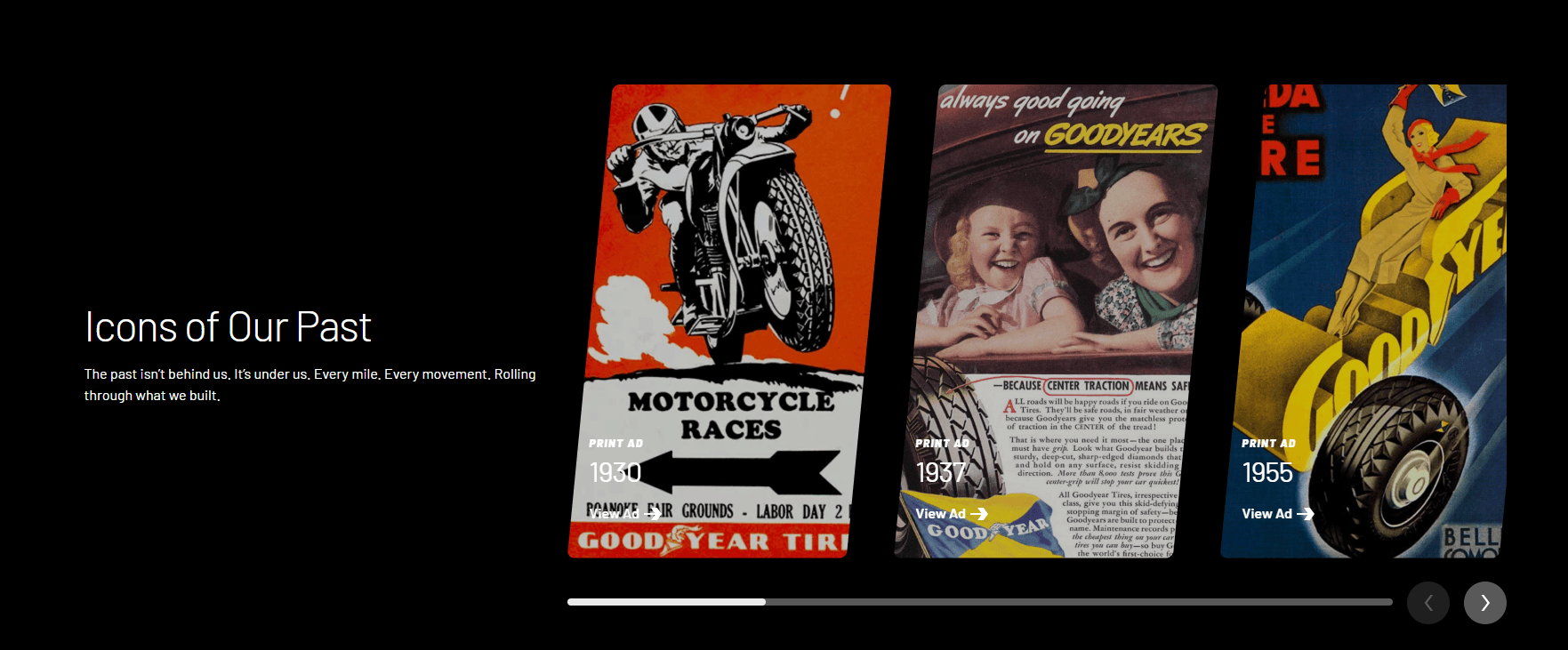
Task: Select the smiling women Goodyears poster image
Action: point(1058,267)
